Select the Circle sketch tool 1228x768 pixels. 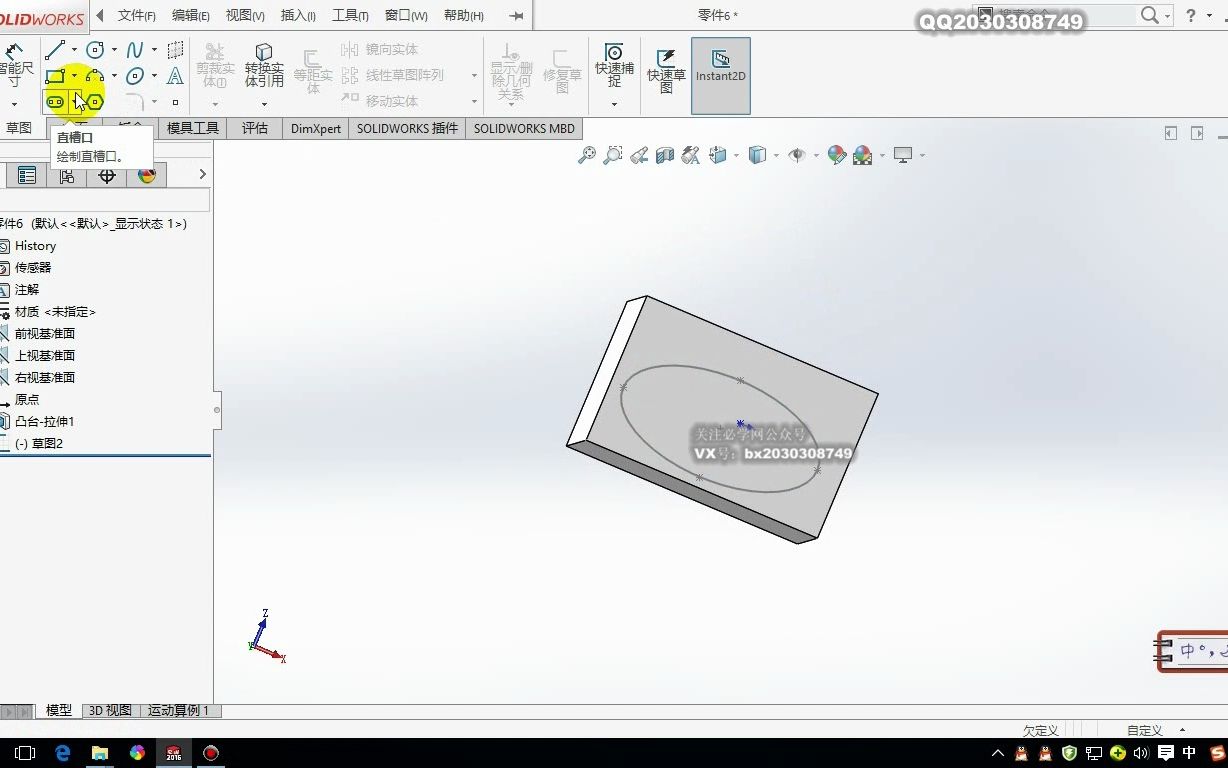pos(95,50)
